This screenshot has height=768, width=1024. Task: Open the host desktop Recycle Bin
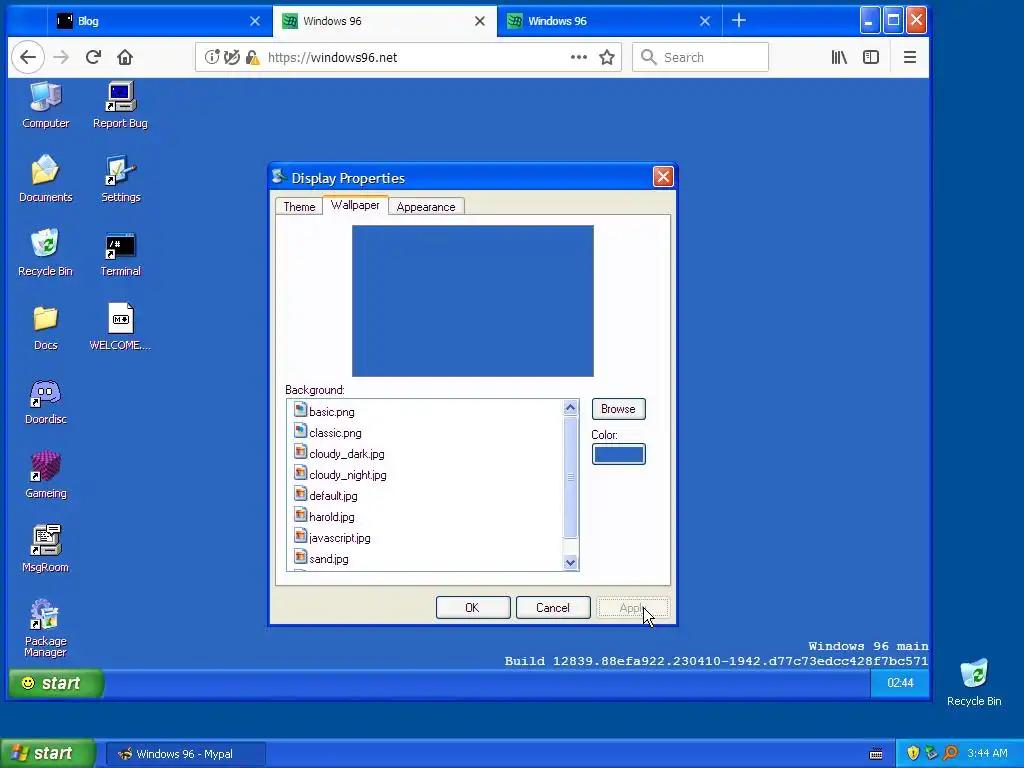974,682
